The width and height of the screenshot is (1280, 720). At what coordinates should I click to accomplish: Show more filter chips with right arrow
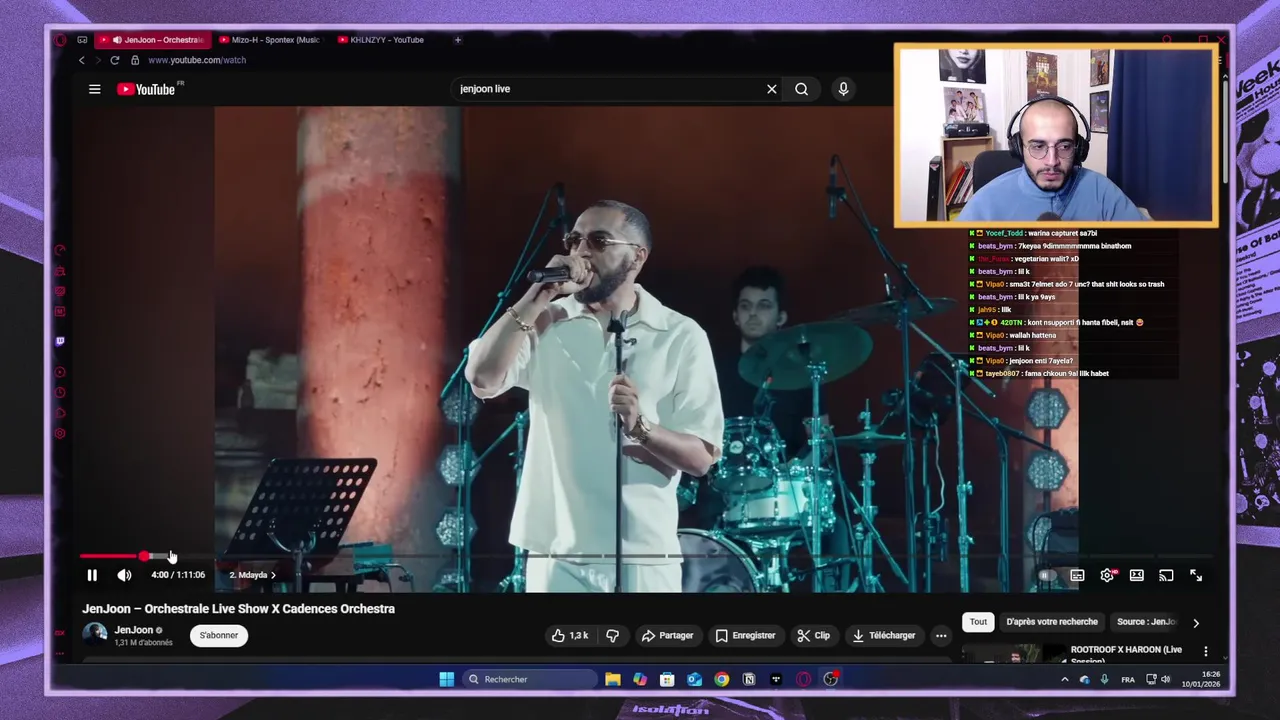click(x=1196, y=623)
